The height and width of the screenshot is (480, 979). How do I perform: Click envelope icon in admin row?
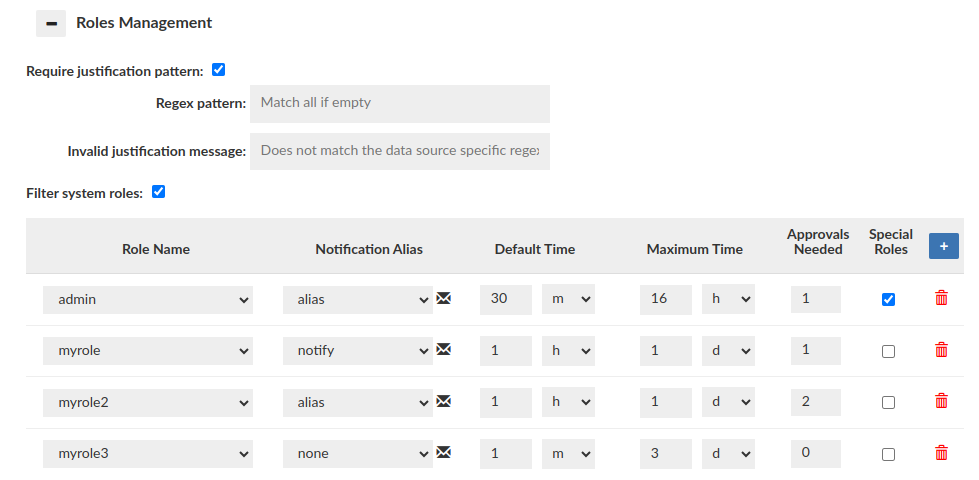444,298
